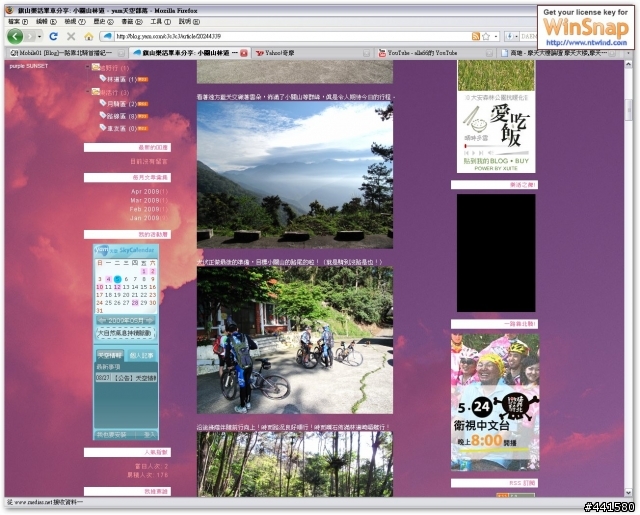Open the address bar history dropdown arrow
This screenshot has width=640, height=515.
(496, 36)
